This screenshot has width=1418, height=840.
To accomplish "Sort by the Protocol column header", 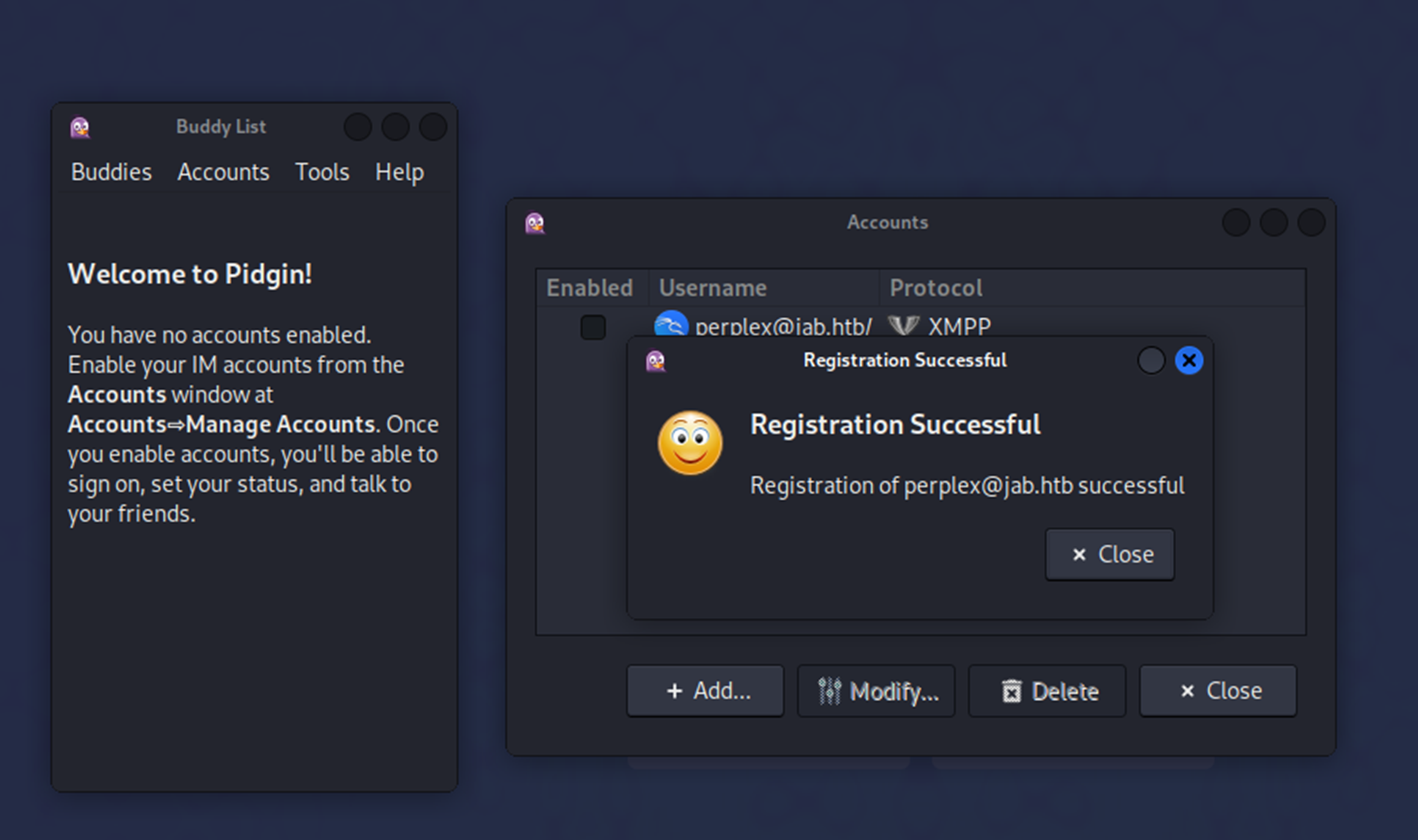I will [x=1092, y=287].
